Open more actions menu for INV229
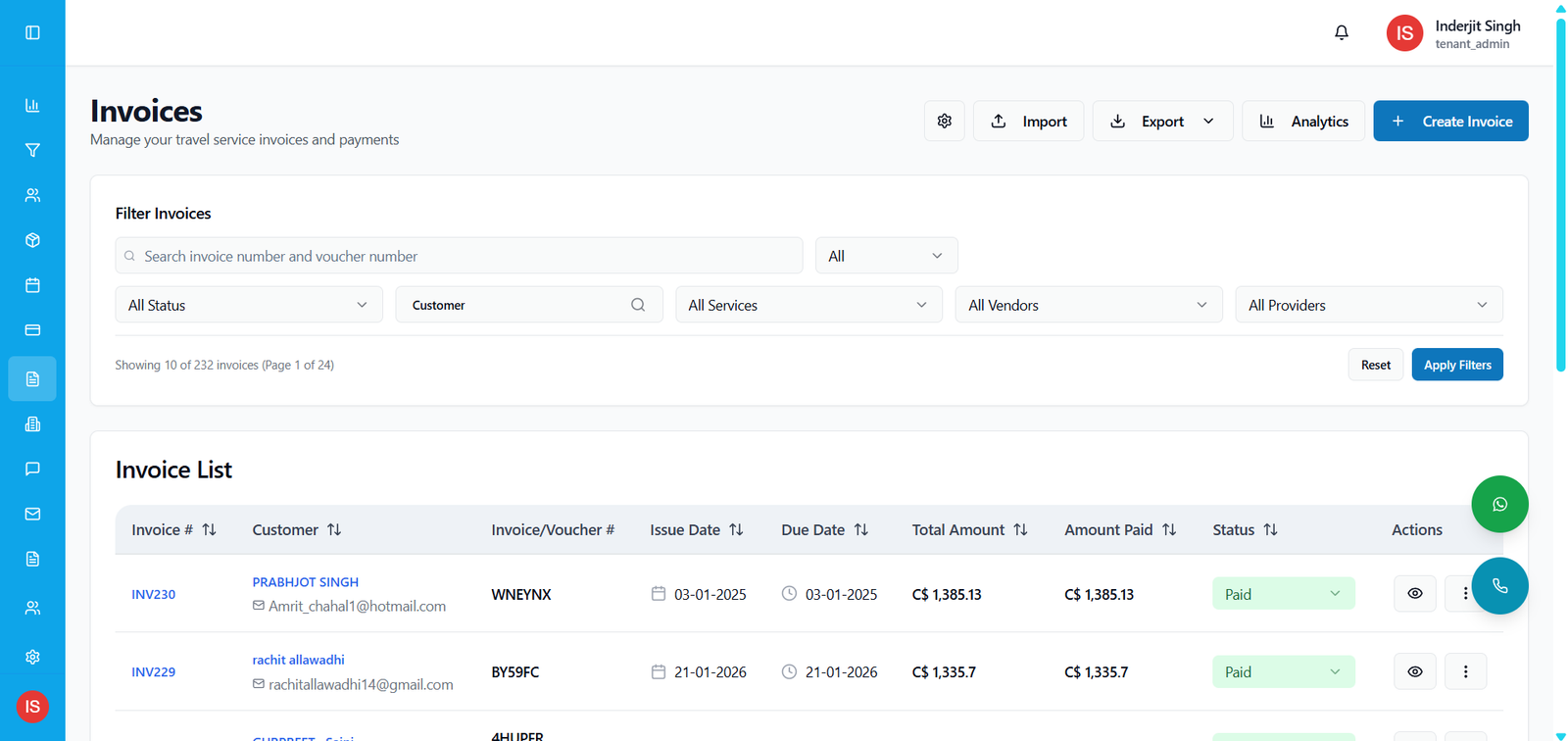Image resolution: width=1568 pixels, height=741 pixels. [1465, 671]
